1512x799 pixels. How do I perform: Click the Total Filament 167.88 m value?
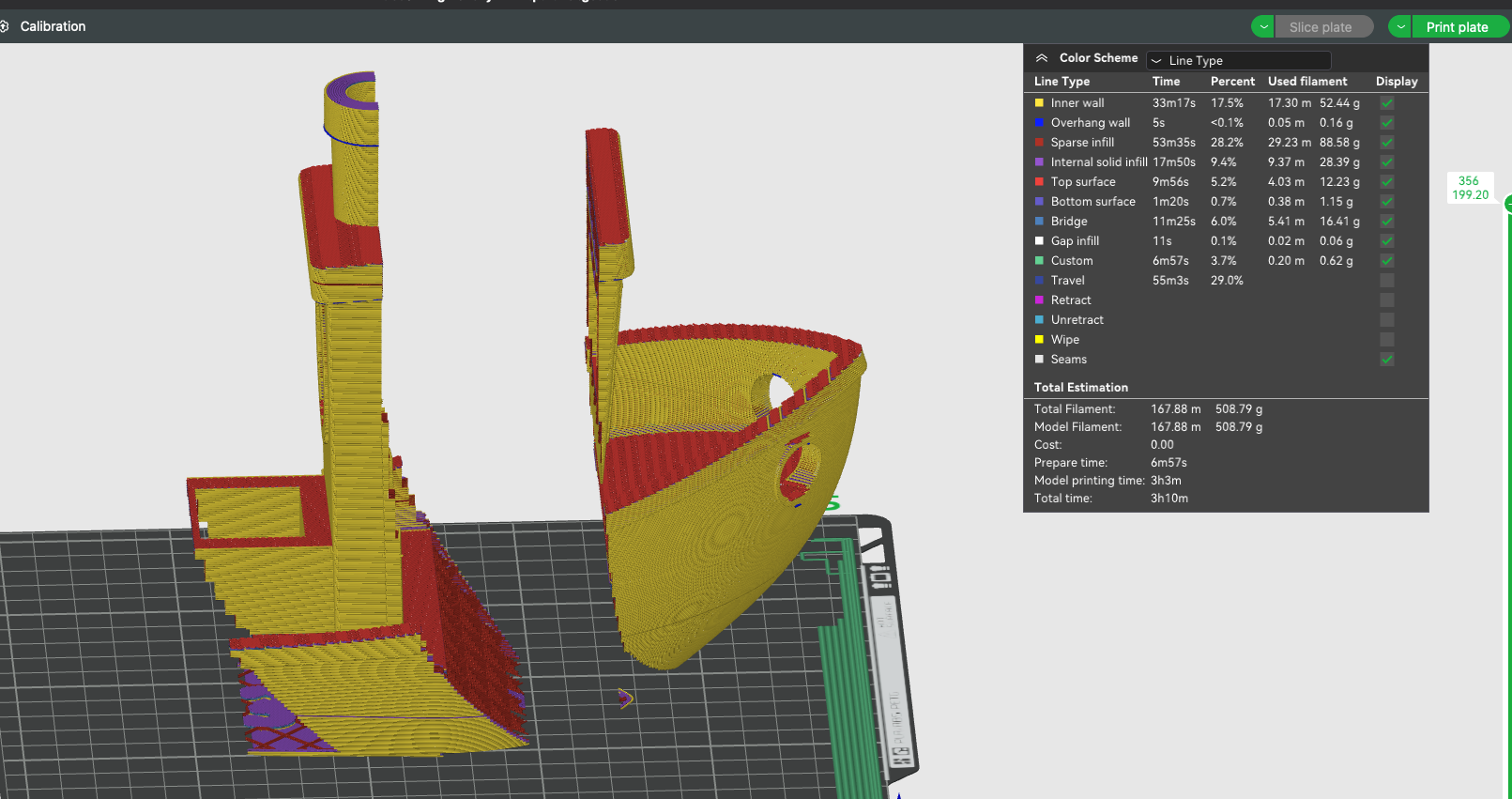pos(1175,409)
